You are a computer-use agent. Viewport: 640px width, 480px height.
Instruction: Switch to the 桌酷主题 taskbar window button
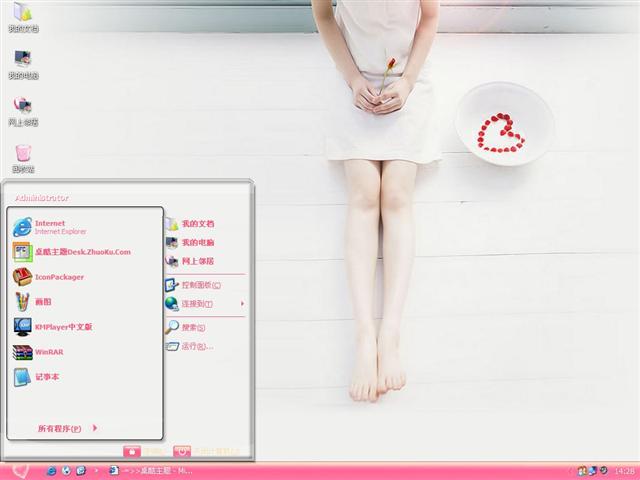click(x=151, y=471)
